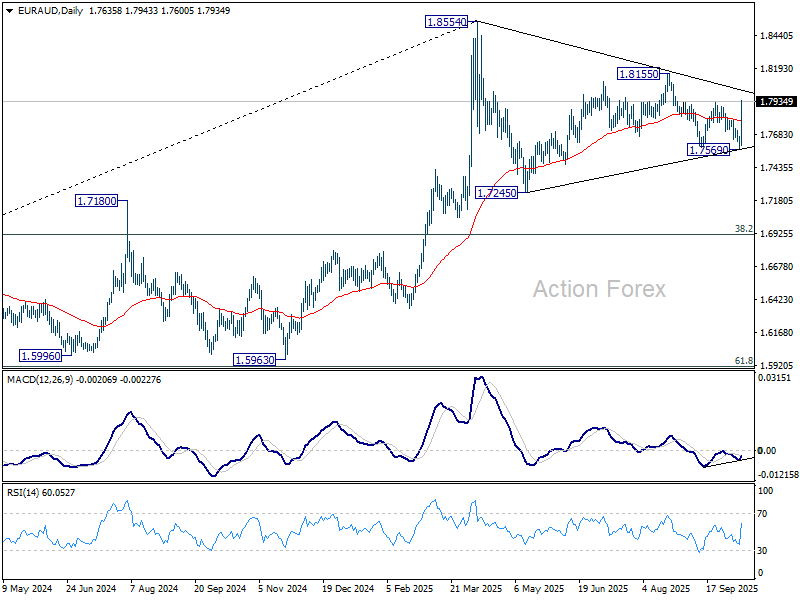Click the 1.69255 price axis value
This screenshot has width=800, height=600.
[x=777, y=234]
